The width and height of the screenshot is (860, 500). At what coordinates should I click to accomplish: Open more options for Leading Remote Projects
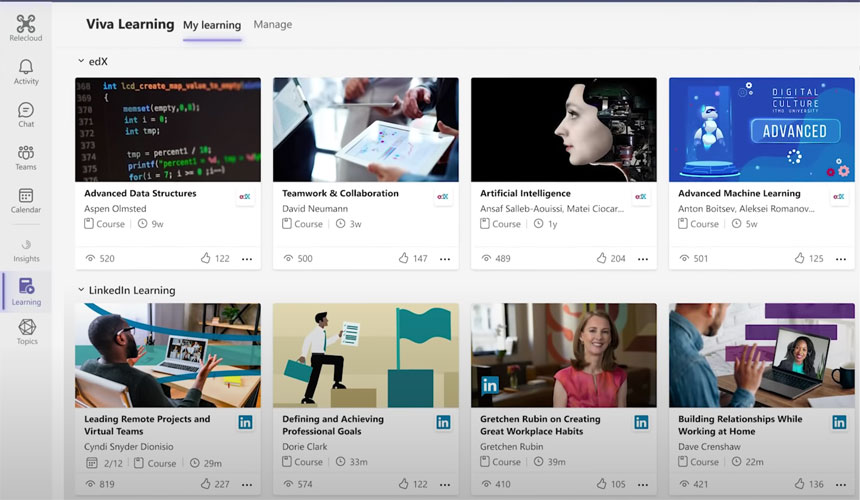(x=247, y=485)
